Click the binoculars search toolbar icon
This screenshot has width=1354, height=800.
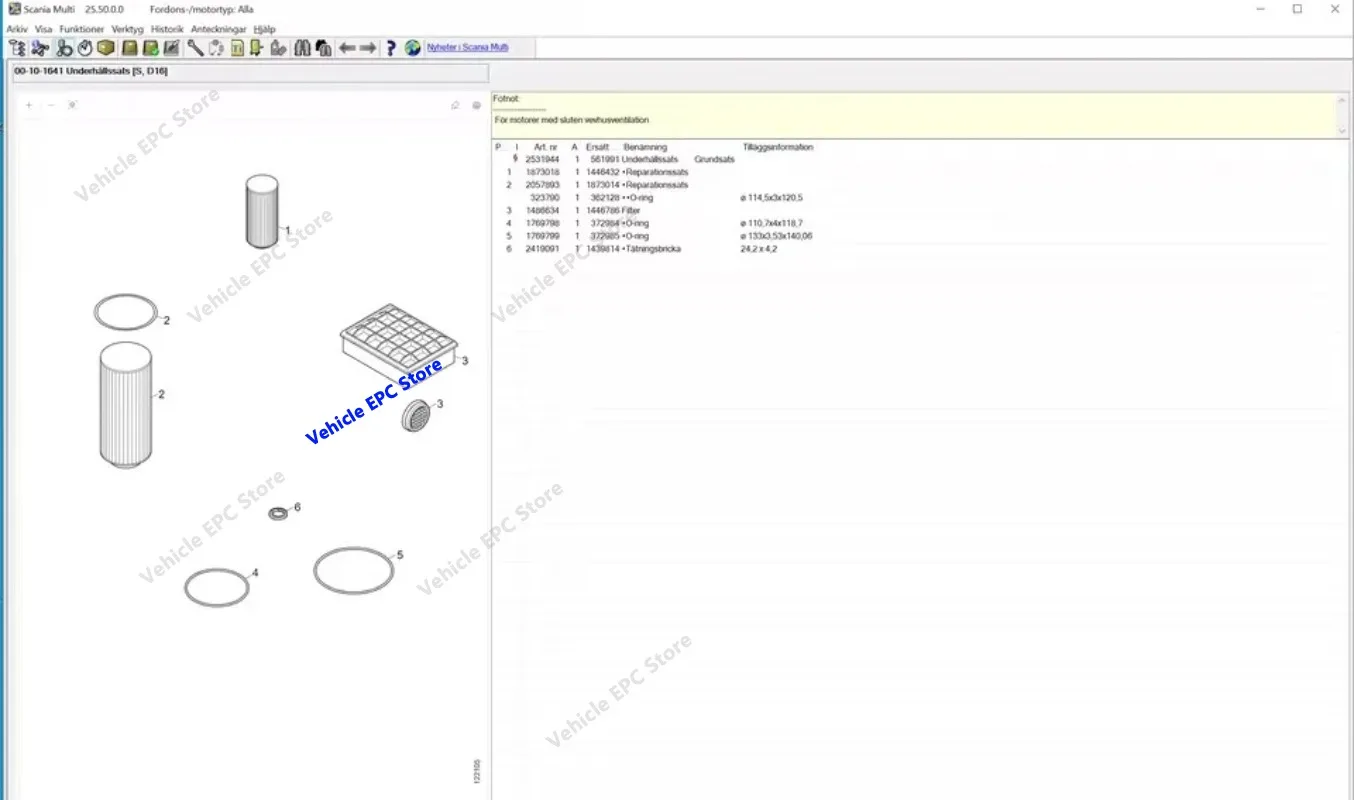coord(302,48)
